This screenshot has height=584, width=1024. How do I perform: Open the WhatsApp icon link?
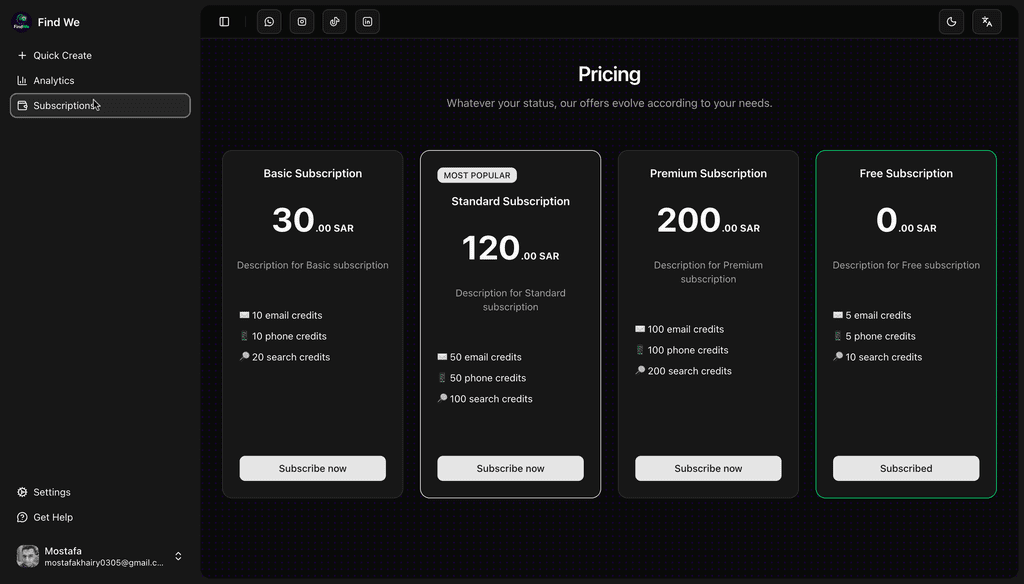click(269, 22)
